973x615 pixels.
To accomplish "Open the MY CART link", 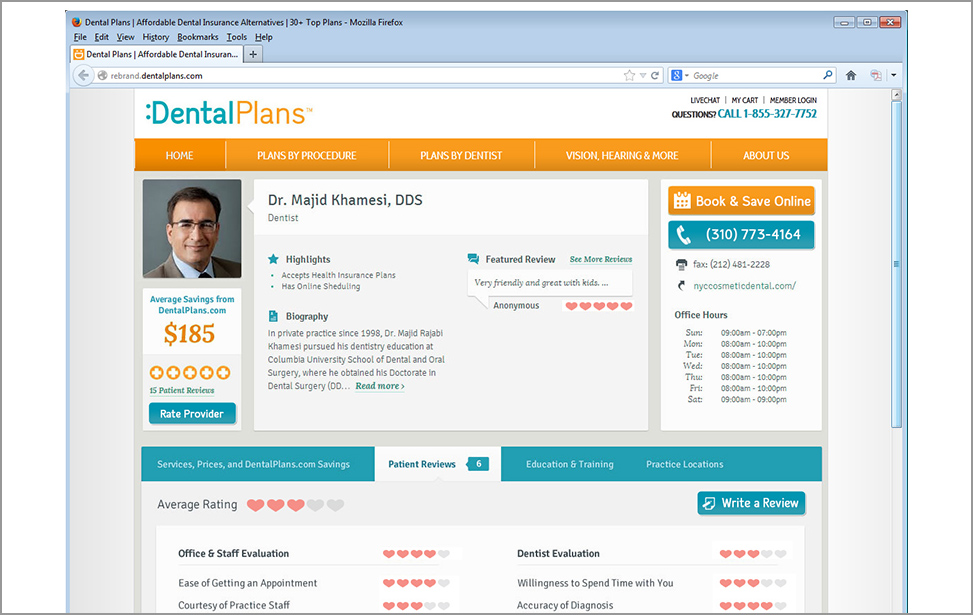I will coord(745,100).
